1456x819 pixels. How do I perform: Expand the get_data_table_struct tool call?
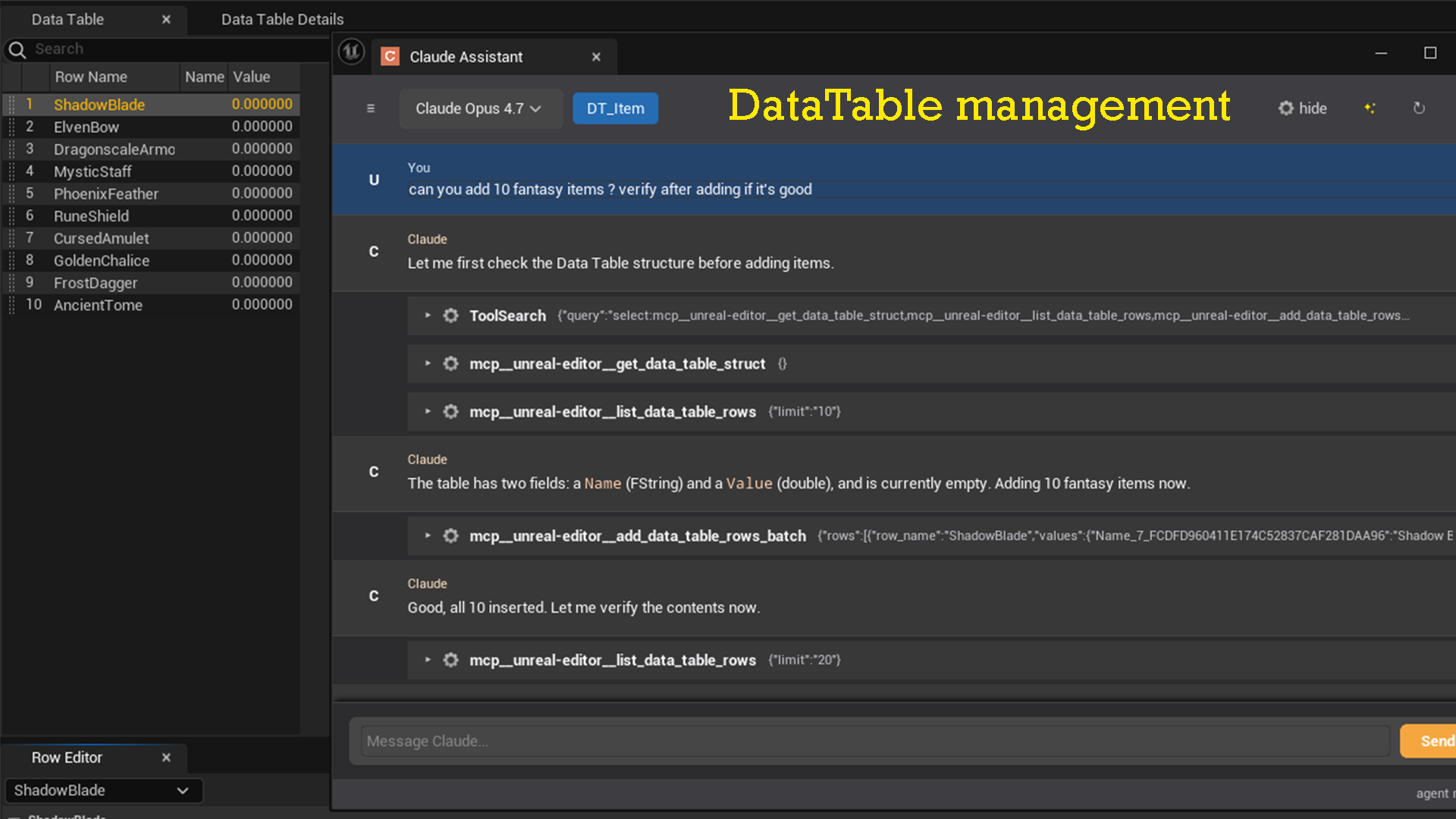click(428, 364)
